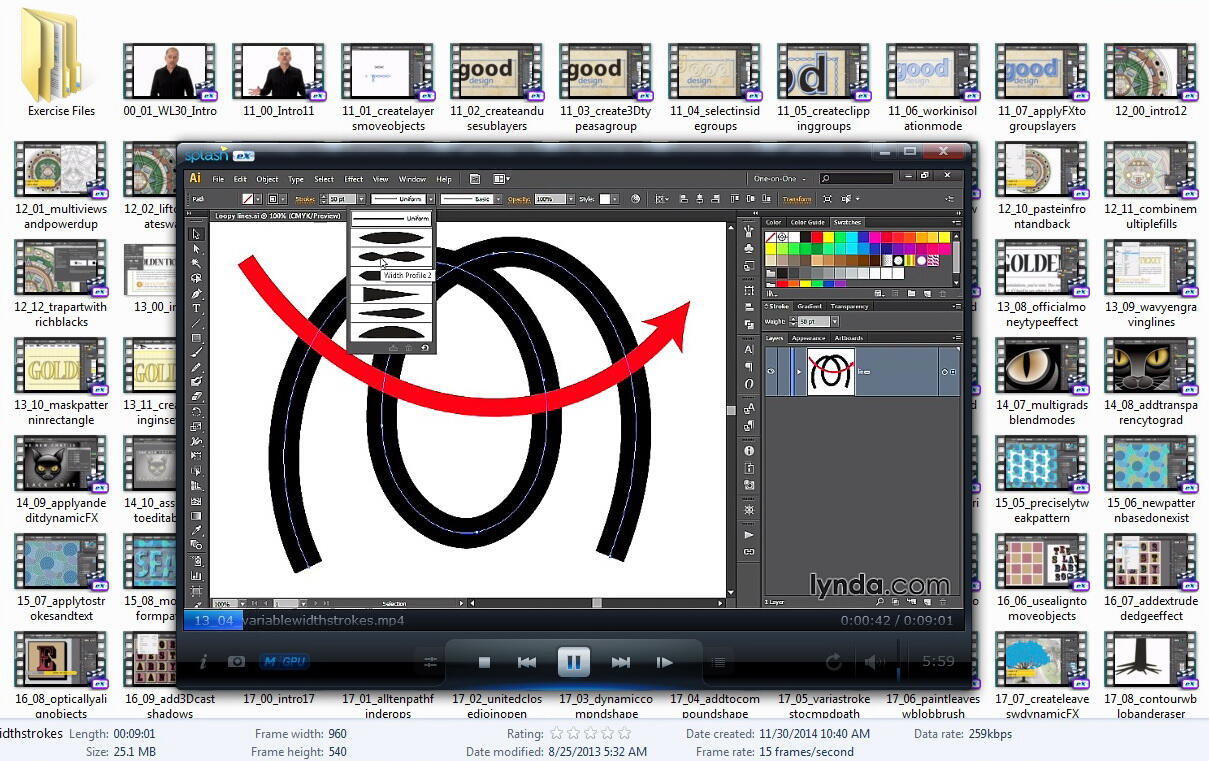Select the Pencil tool
This screenshot has height=761, width=1209.
coord(197,367)
